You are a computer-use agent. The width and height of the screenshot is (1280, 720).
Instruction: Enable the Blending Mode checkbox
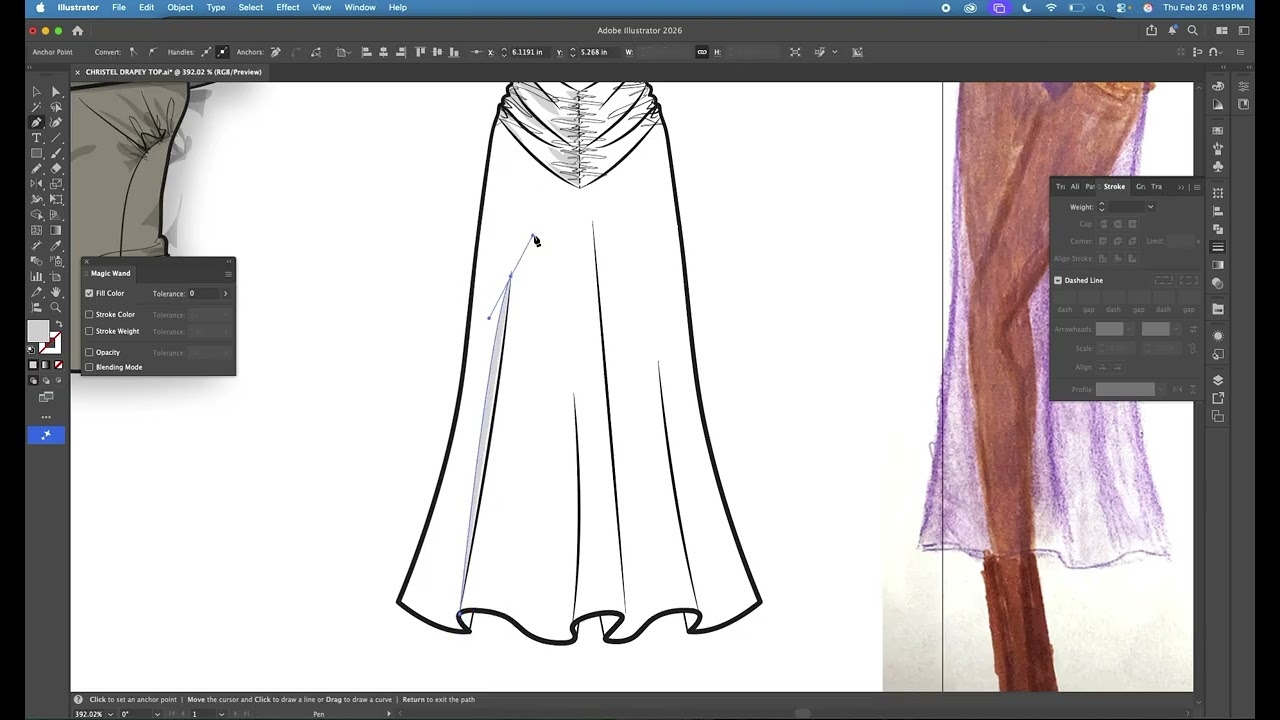click(89, 367)
